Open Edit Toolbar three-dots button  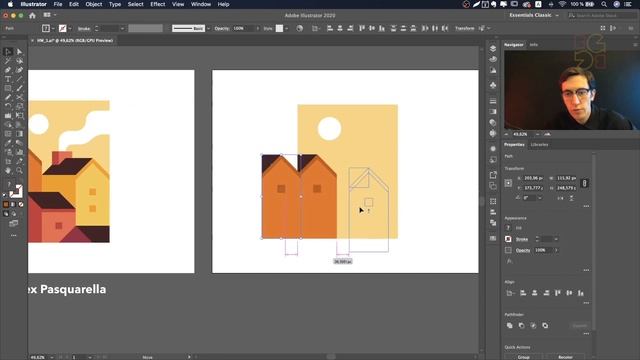(13, 236)
